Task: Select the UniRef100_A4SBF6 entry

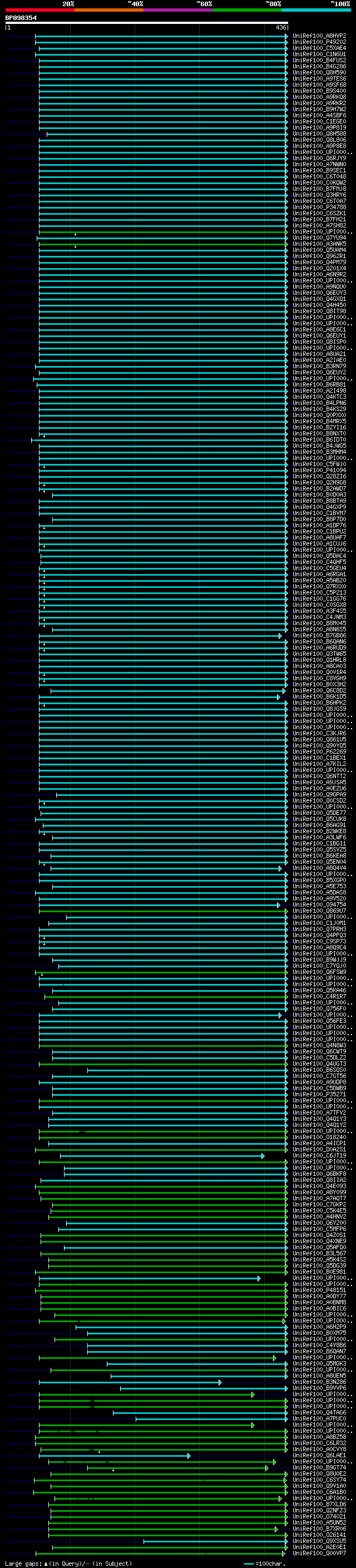Action: point(319,116)
